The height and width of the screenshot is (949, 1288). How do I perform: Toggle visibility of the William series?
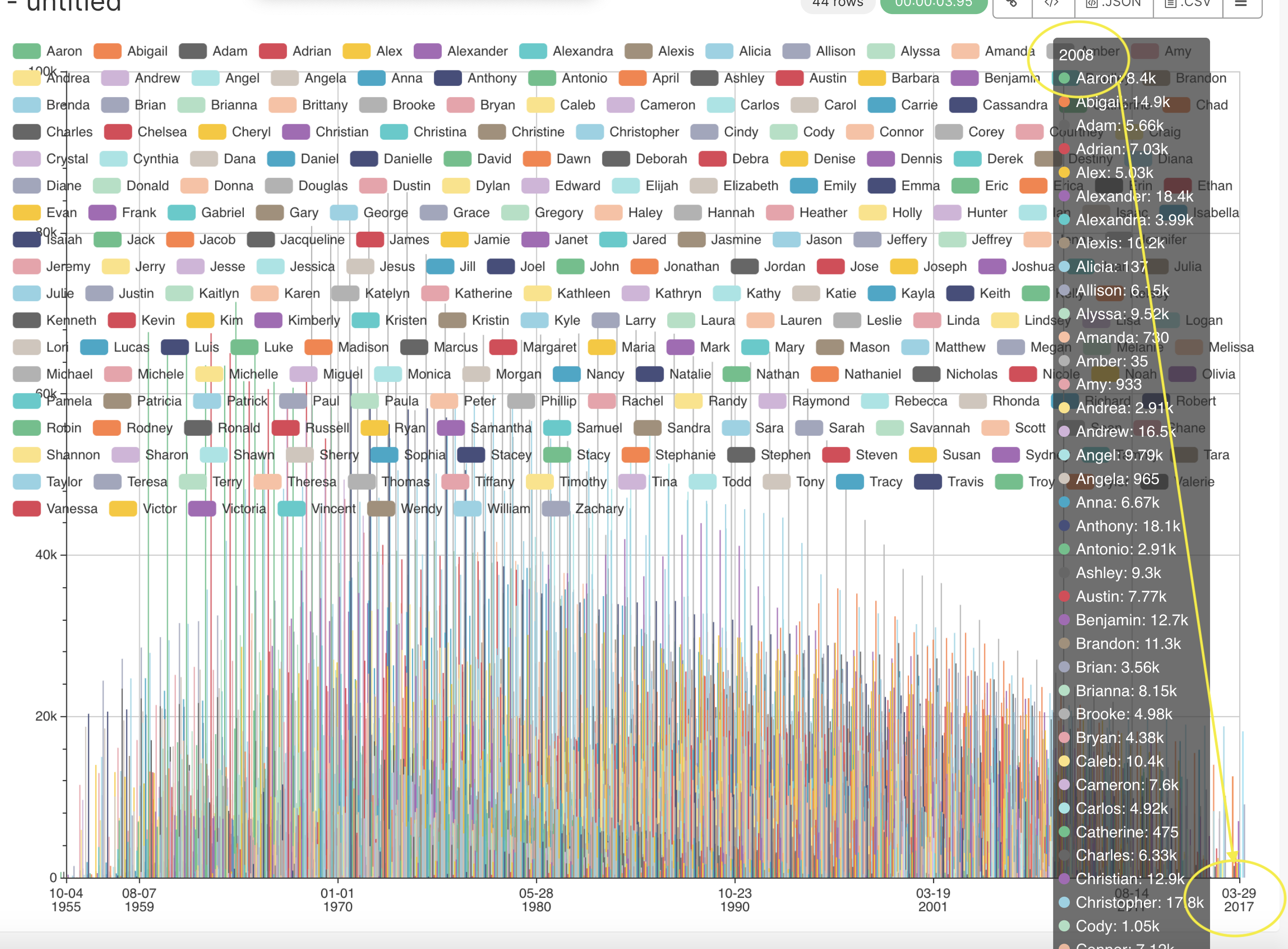[x=508, y=508]
